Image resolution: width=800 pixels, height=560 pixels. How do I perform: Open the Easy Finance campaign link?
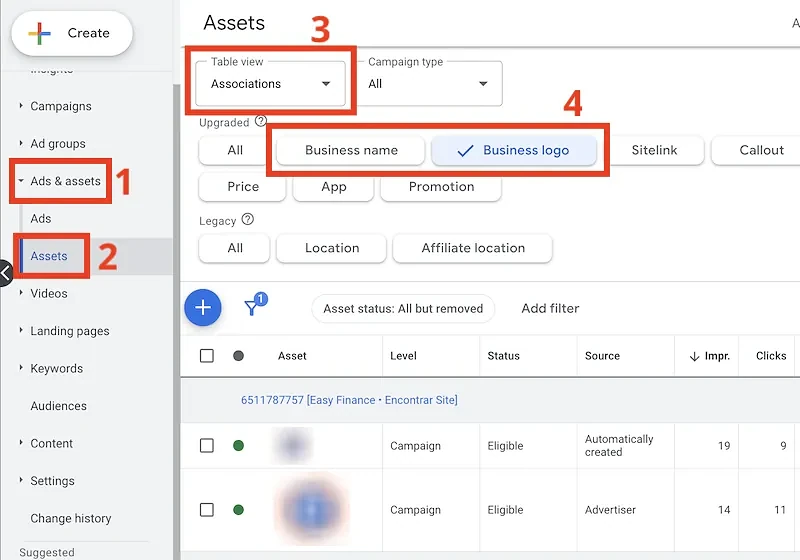pyautogui.click(x=349, y=400)
